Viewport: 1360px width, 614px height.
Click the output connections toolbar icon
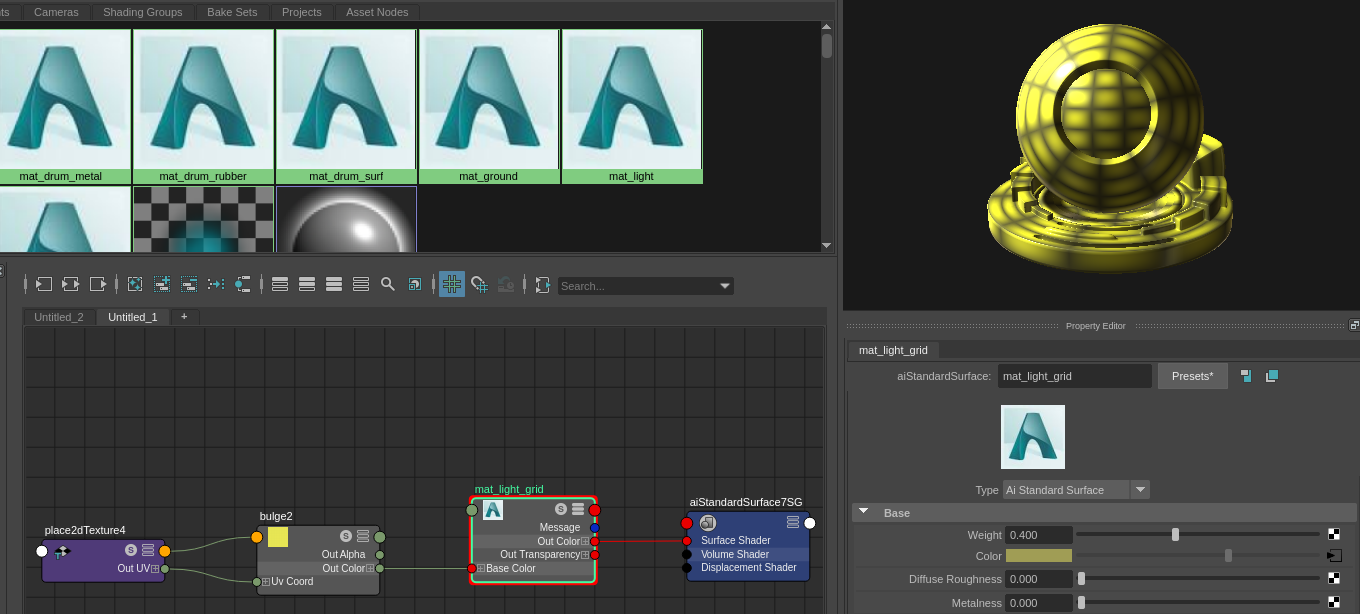pos(98,285)
